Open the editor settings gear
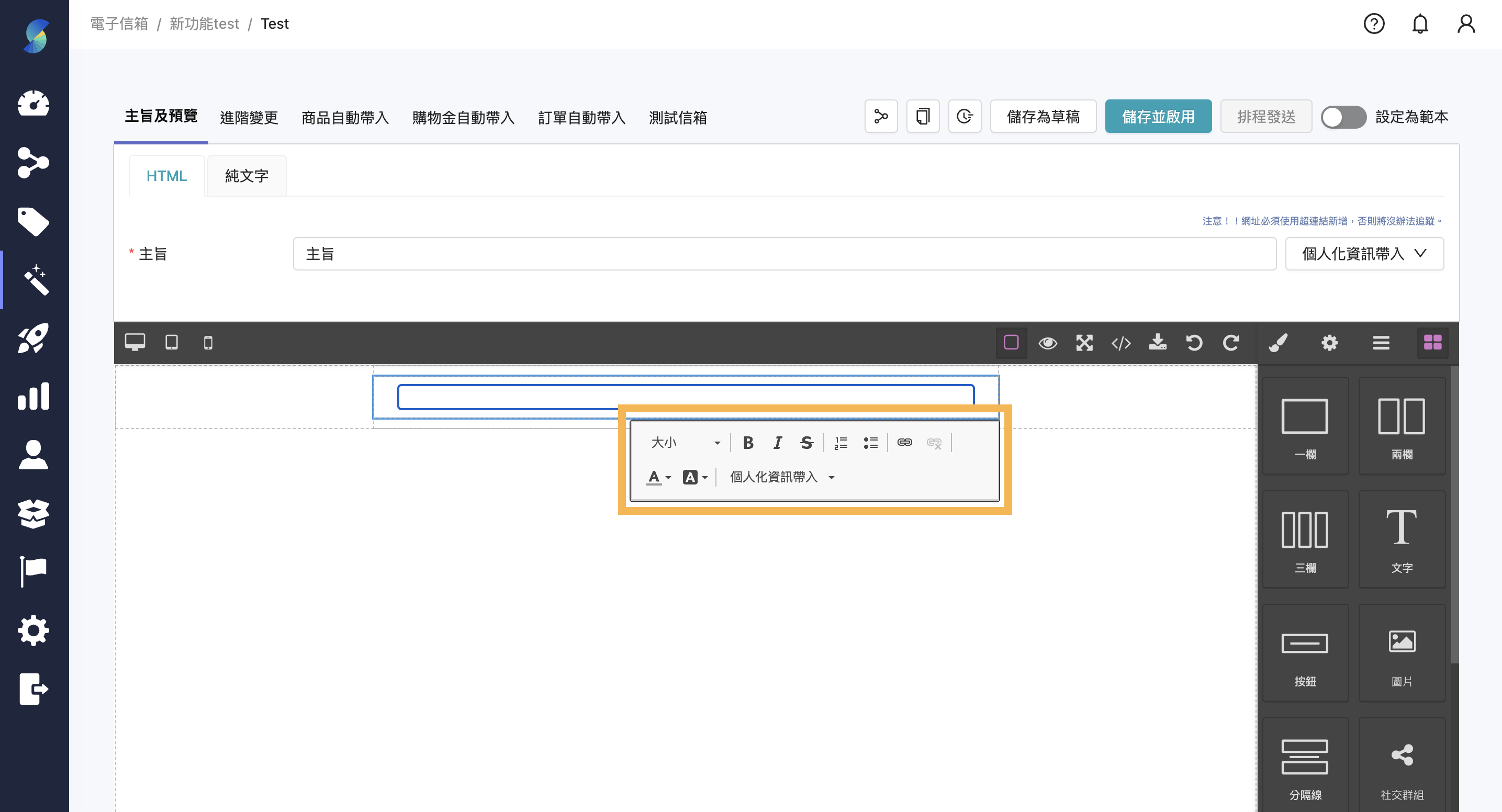This screenshot has width=1502, height=812. pyautogui.click(x=1330, y=343)
